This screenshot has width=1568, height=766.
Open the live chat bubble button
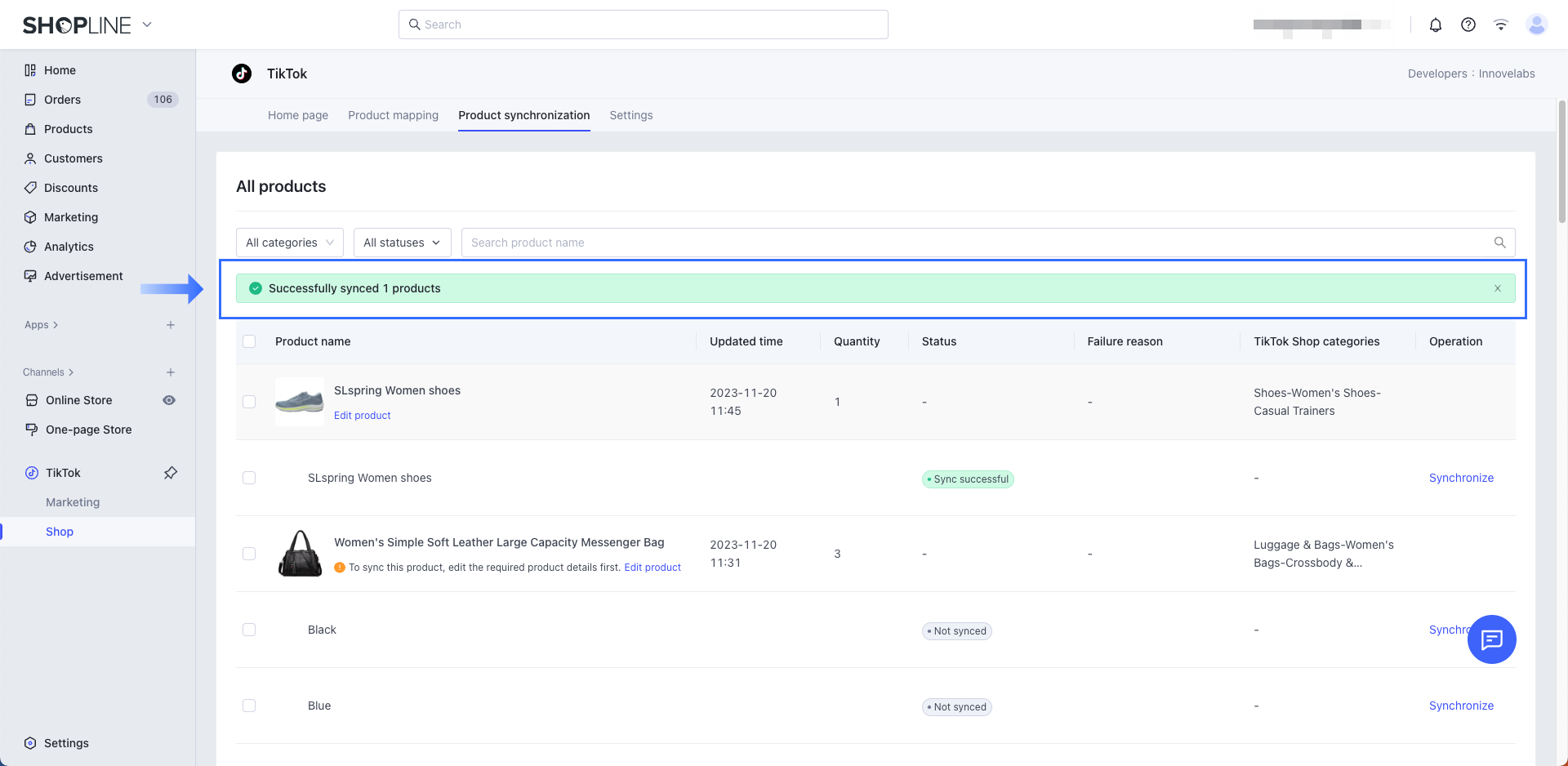(1491, 639)
